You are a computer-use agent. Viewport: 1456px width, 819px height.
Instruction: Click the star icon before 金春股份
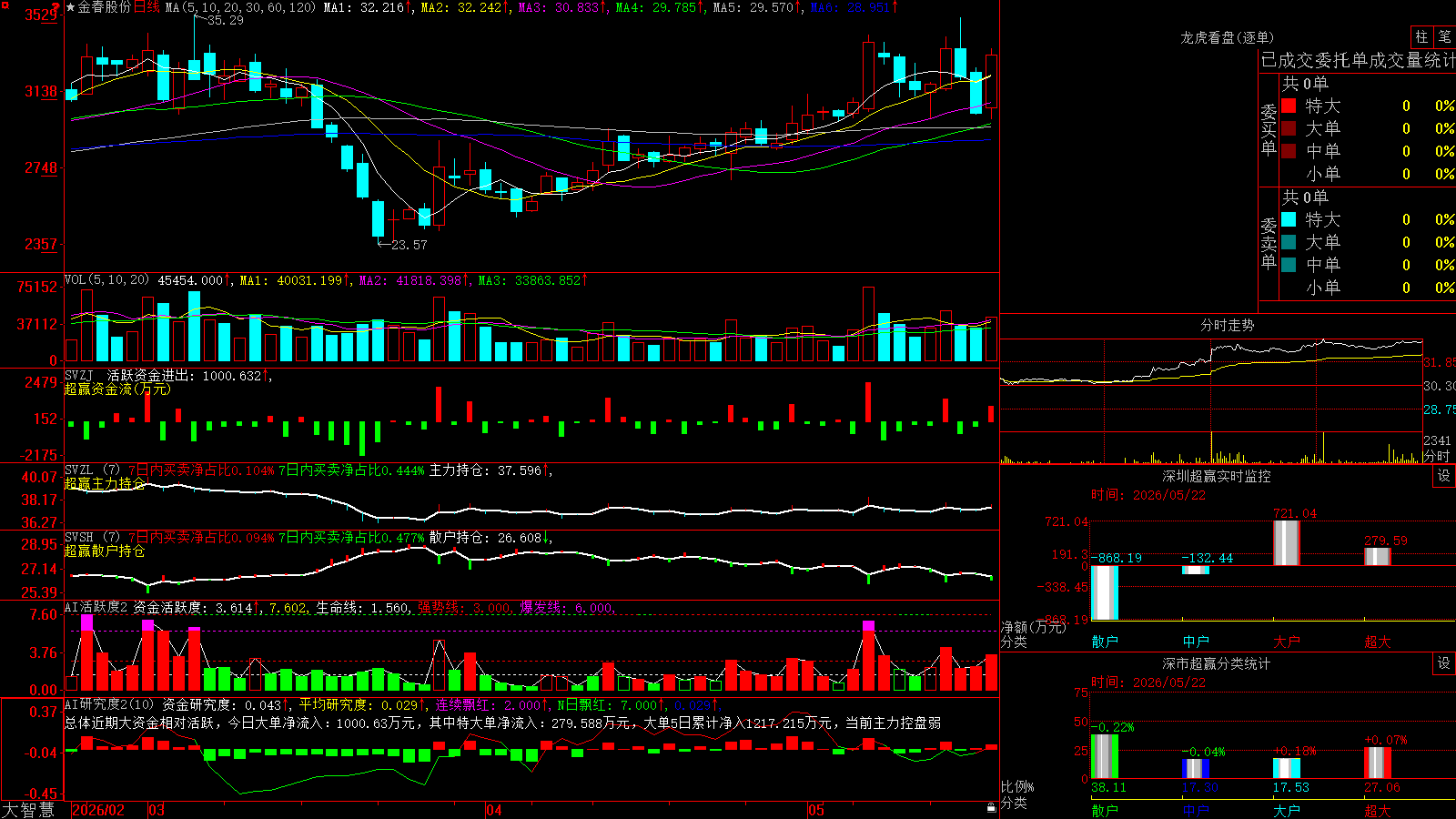[x=71, y=7]
